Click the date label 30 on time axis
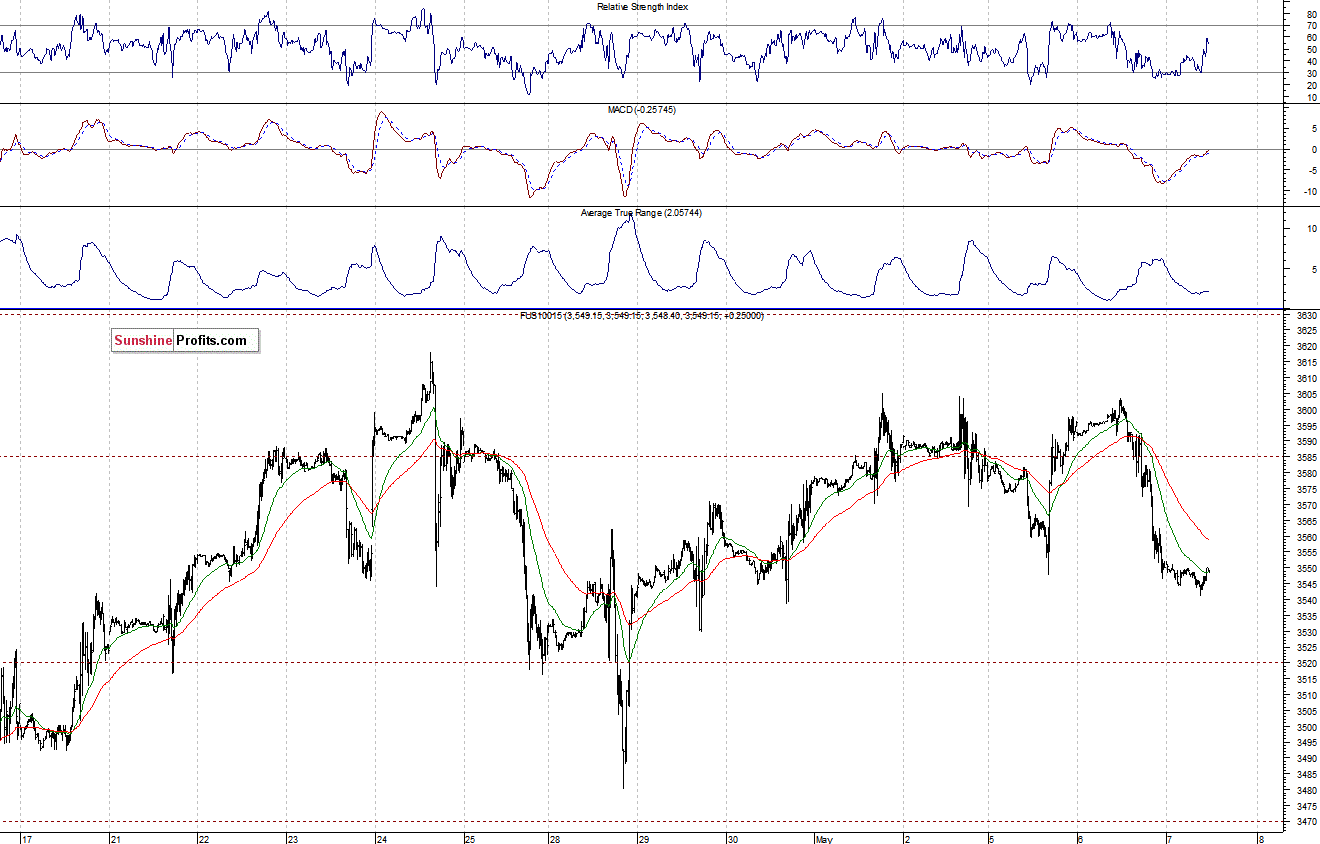 pos(733,839)
